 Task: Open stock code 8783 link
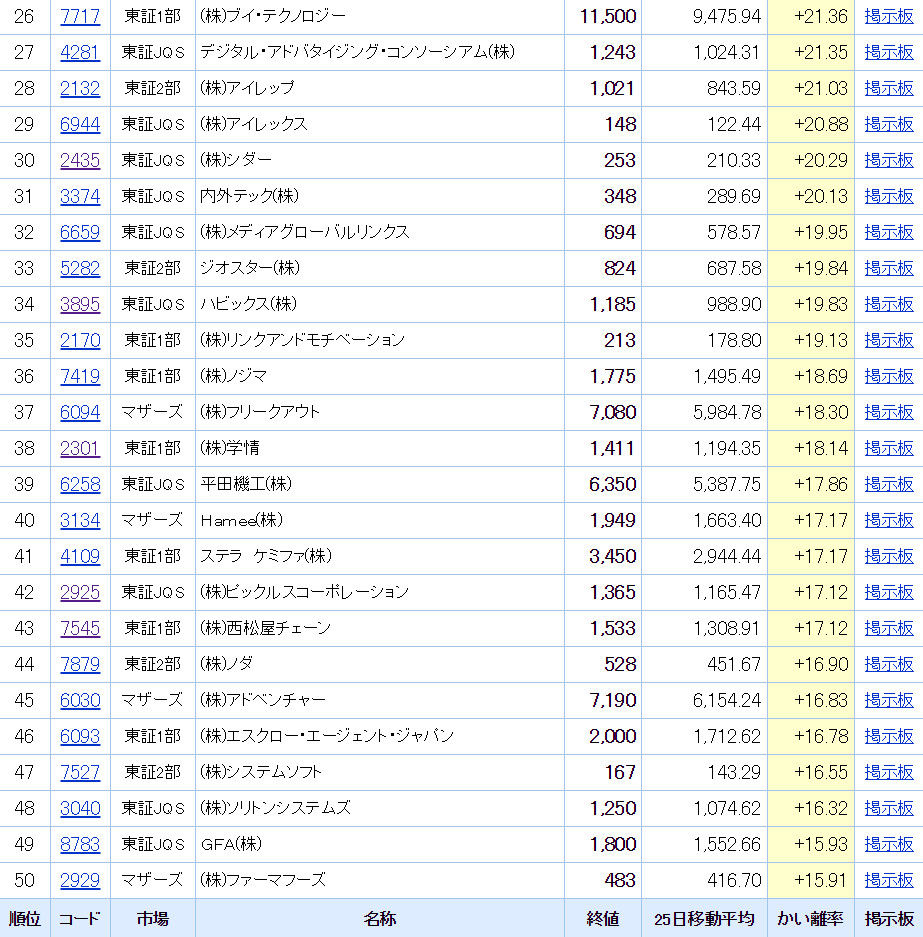pyautogui.click(x=80, y=844)
